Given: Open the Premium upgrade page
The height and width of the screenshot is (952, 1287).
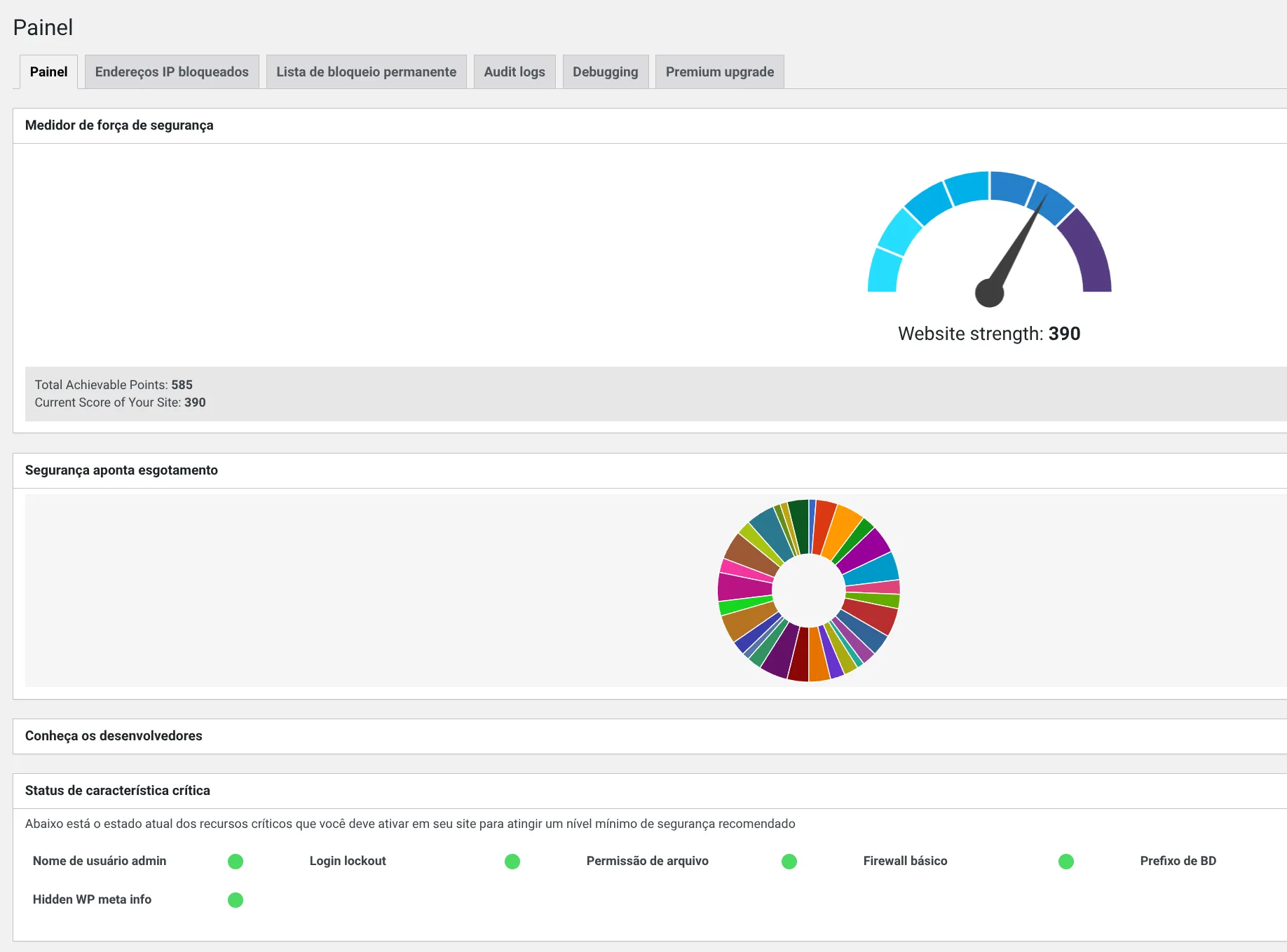Looking at the screenshot, I should pyautogui.click(x=719, y=72).
